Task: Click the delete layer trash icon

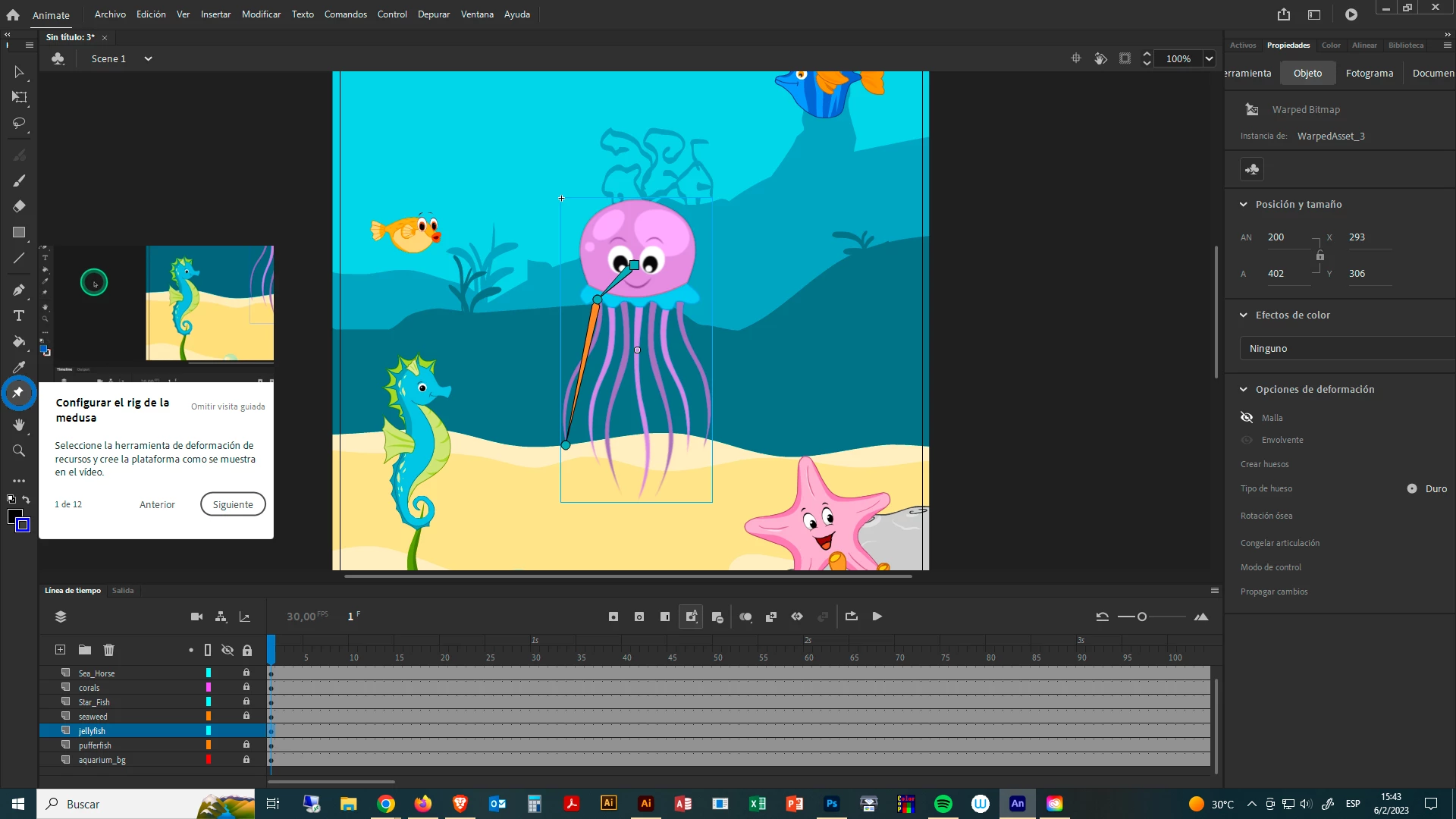Action: point(108,650)
